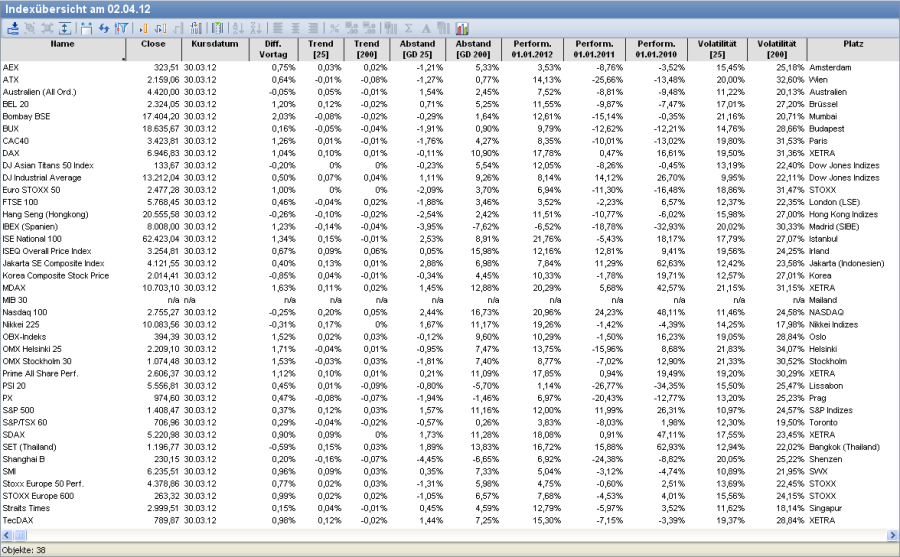This screenshot has width=900, height=557.
Task: Click the fit row height icon
Action: click(65, 28)
